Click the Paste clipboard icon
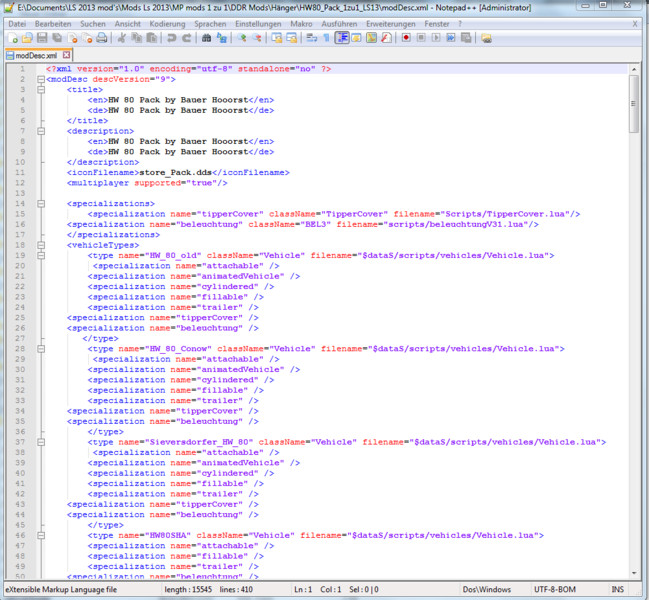 (x=151, y=38)
